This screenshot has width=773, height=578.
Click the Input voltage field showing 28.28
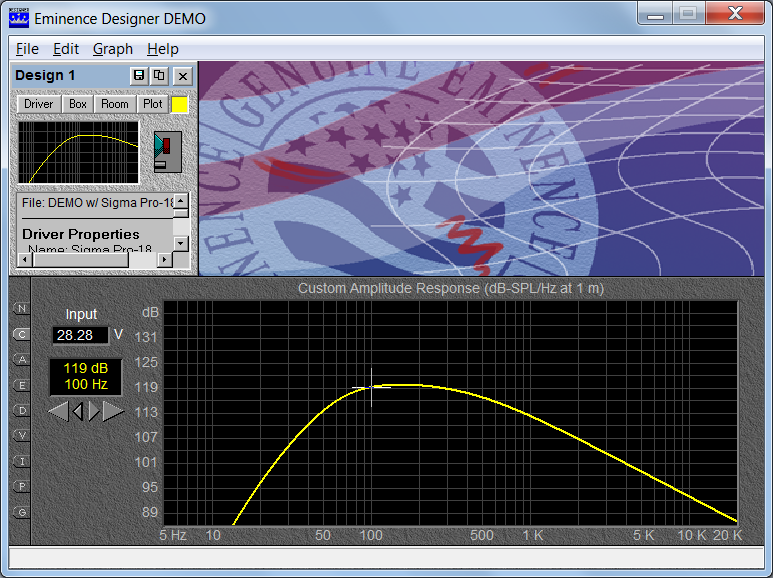(x=80, y=335)
